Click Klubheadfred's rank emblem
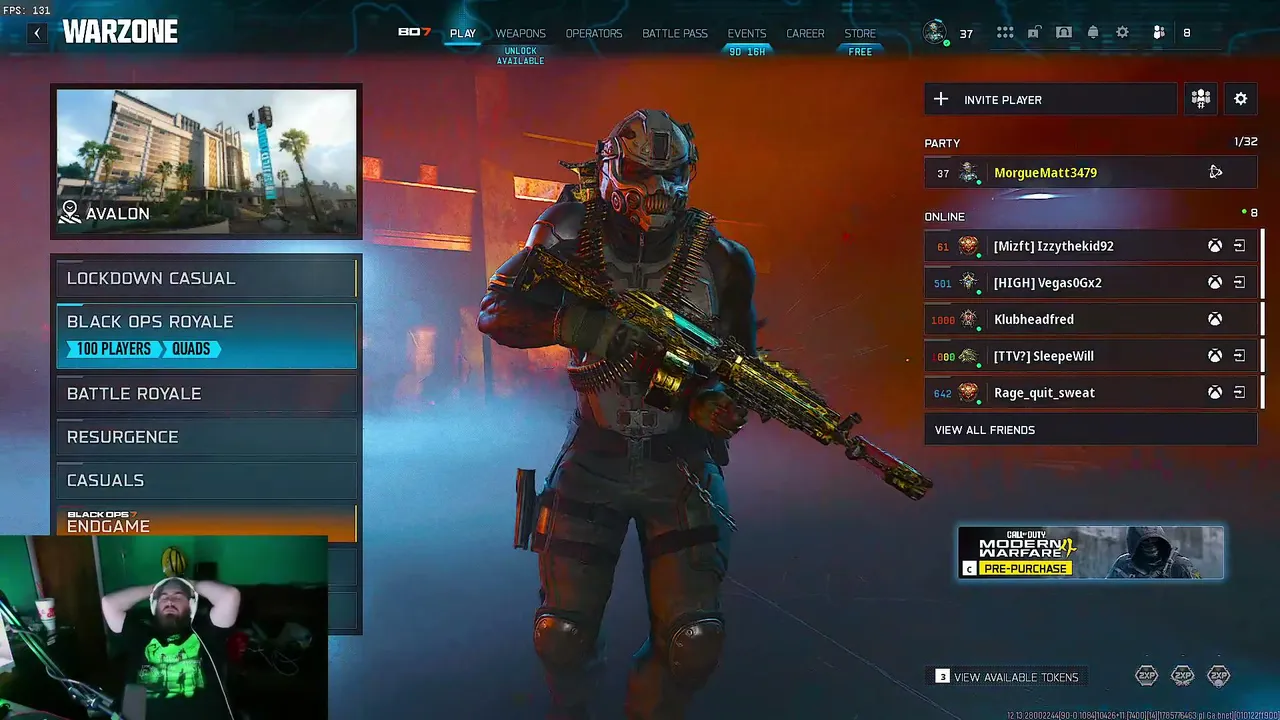Screen dimensions: 1280x720 968,320
